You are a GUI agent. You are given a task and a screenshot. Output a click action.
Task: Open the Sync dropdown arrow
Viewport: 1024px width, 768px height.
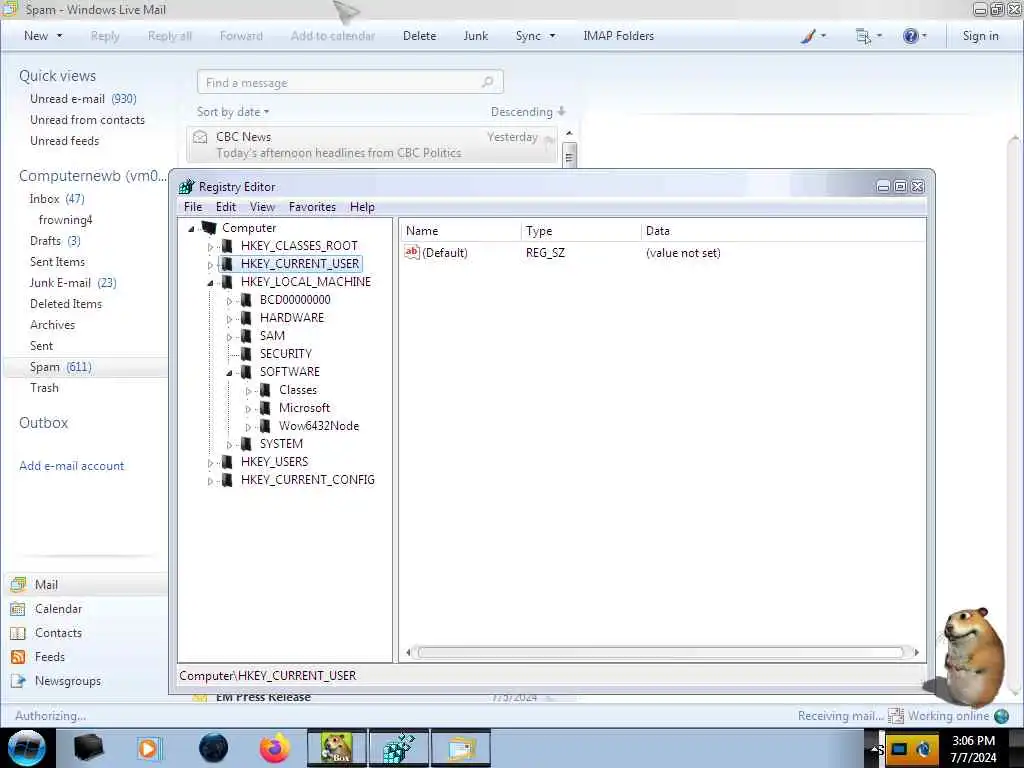pyautogui.click(x=552, y=36)
